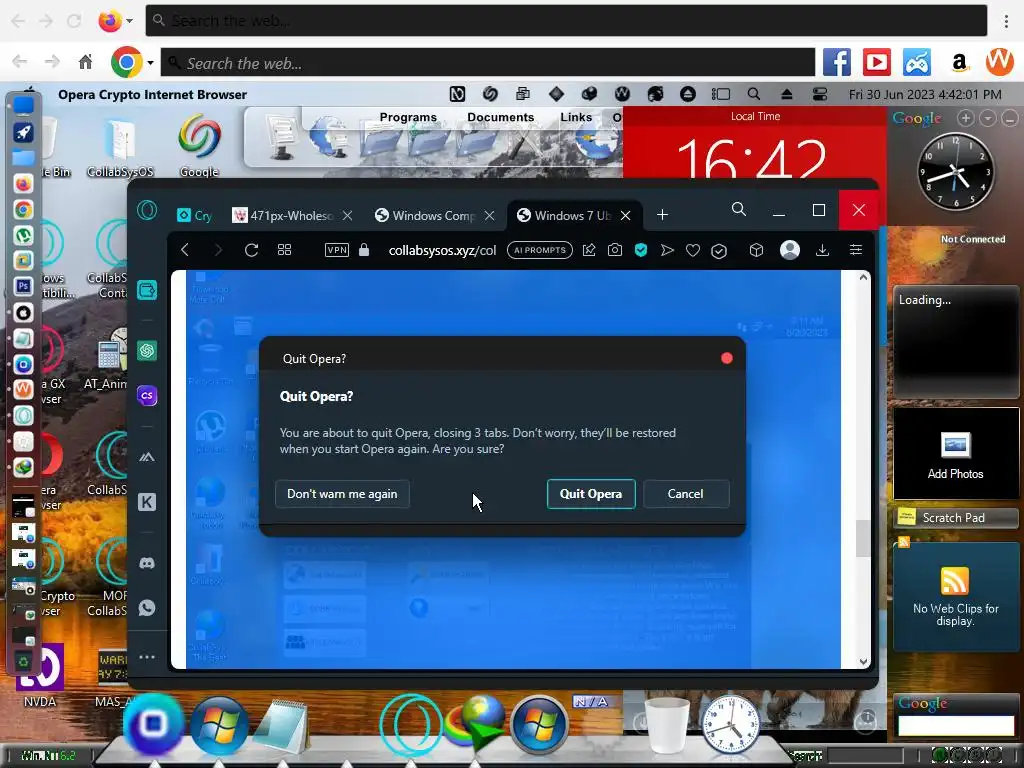Go back in Opera browser
1024x768 pixels.
click(185, 250)
